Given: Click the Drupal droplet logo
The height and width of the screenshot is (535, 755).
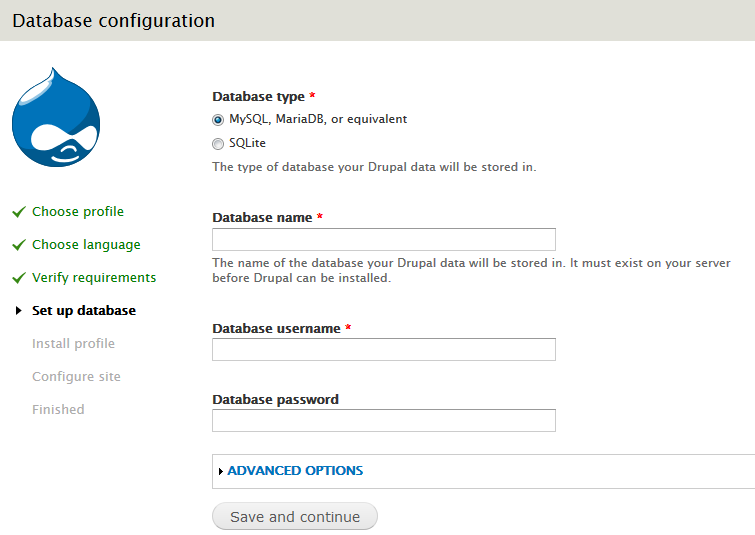Looking at the screenshot, I should click(x=56, y=120).
